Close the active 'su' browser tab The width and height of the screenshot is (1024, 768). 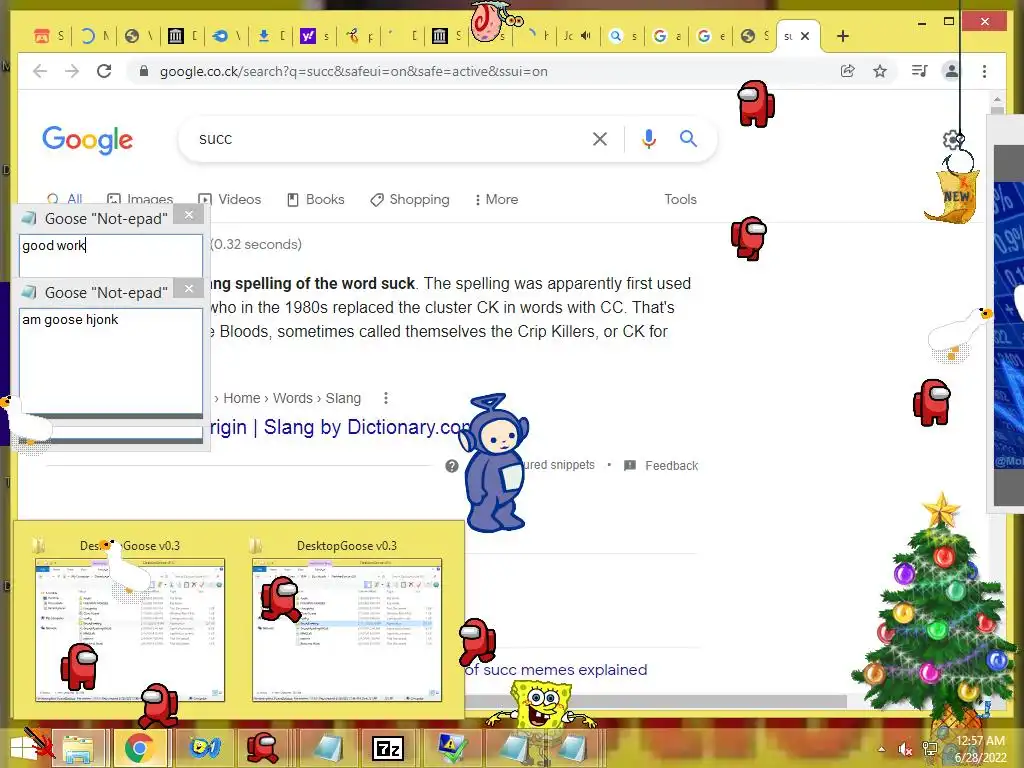pyautogui.click(x=805, y=36)
